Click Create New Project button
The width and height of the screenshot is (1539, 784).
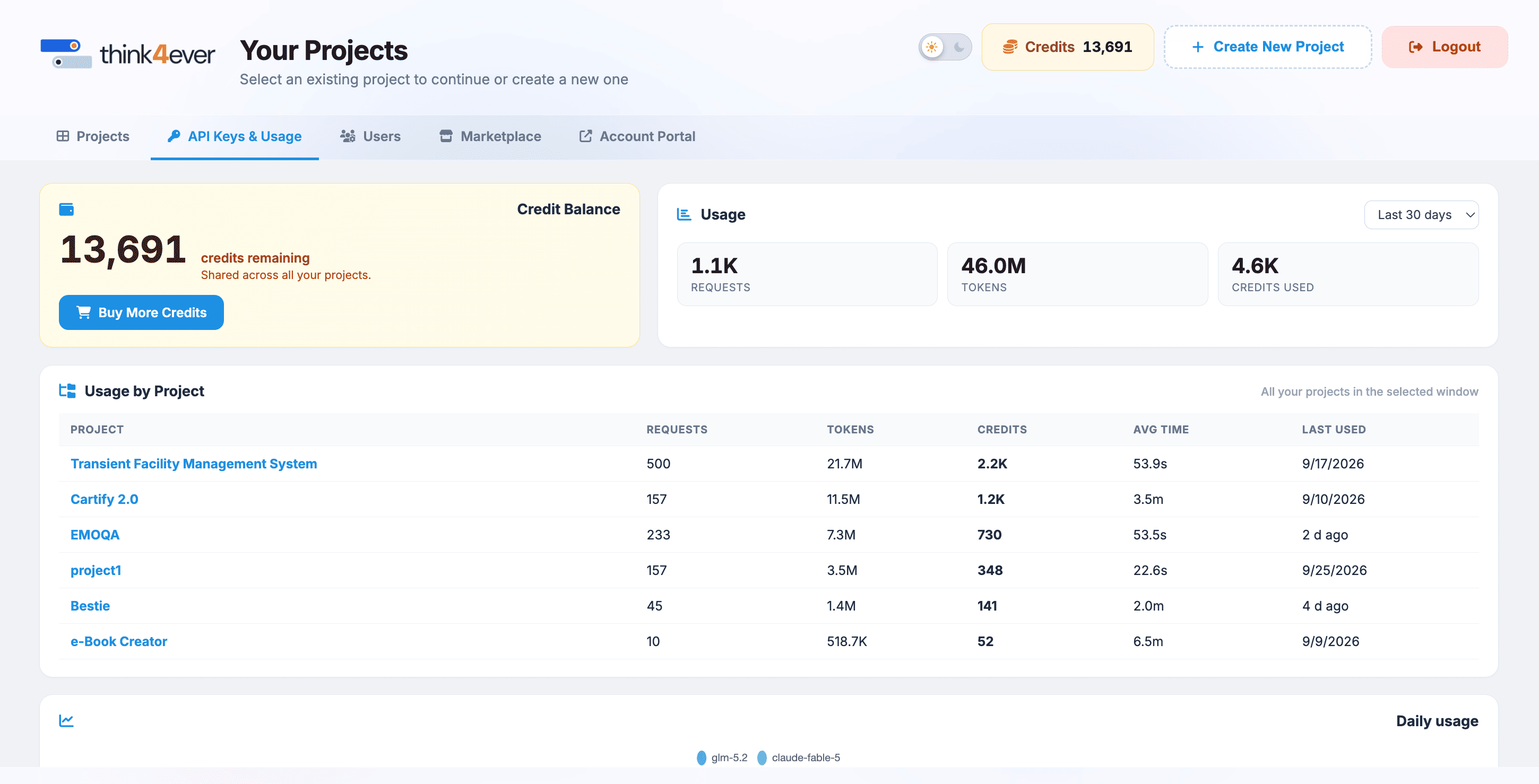pos(1267,47)
